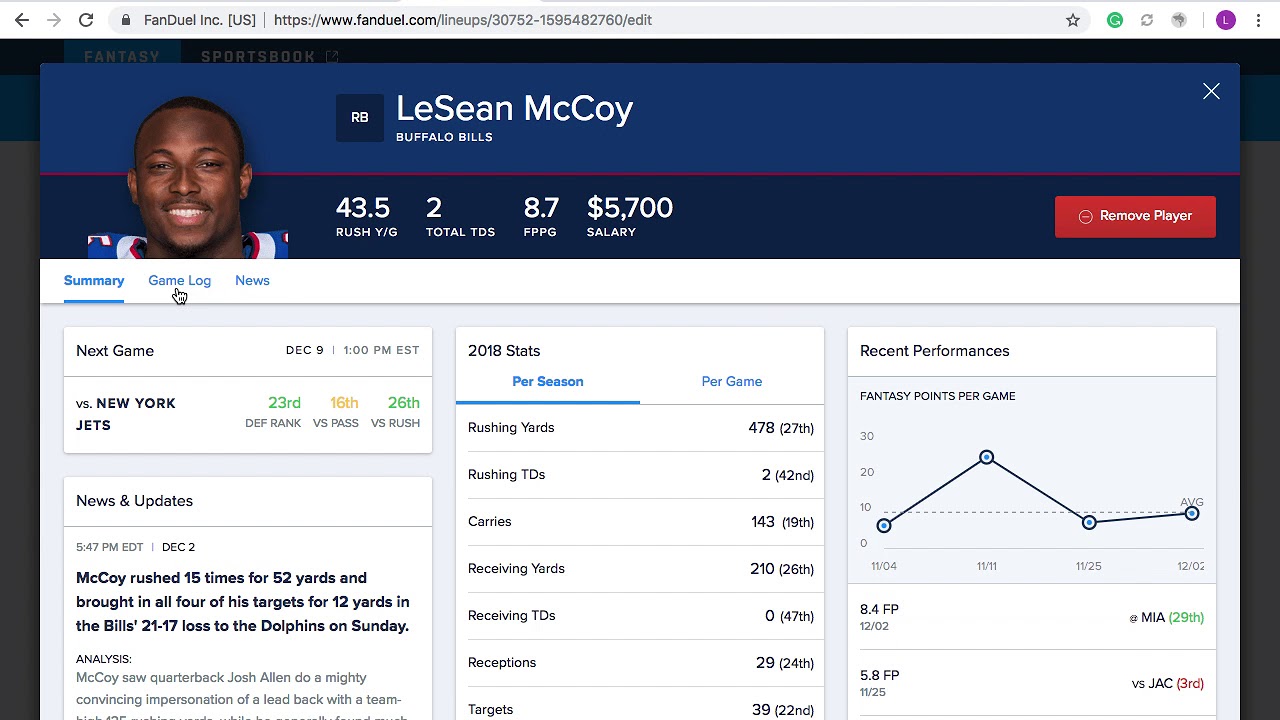Select the 12/02 data point on the chart
1280x720 pixels.
click(1191, 513)
